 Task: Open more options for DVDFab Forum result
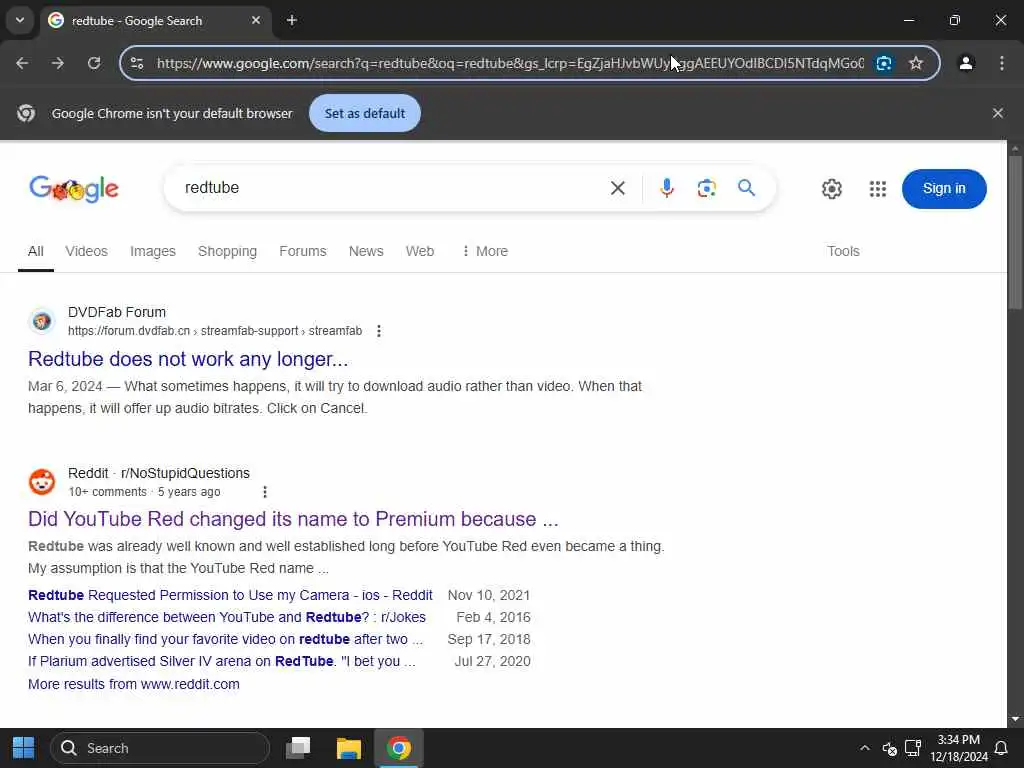tap(379, 331)
